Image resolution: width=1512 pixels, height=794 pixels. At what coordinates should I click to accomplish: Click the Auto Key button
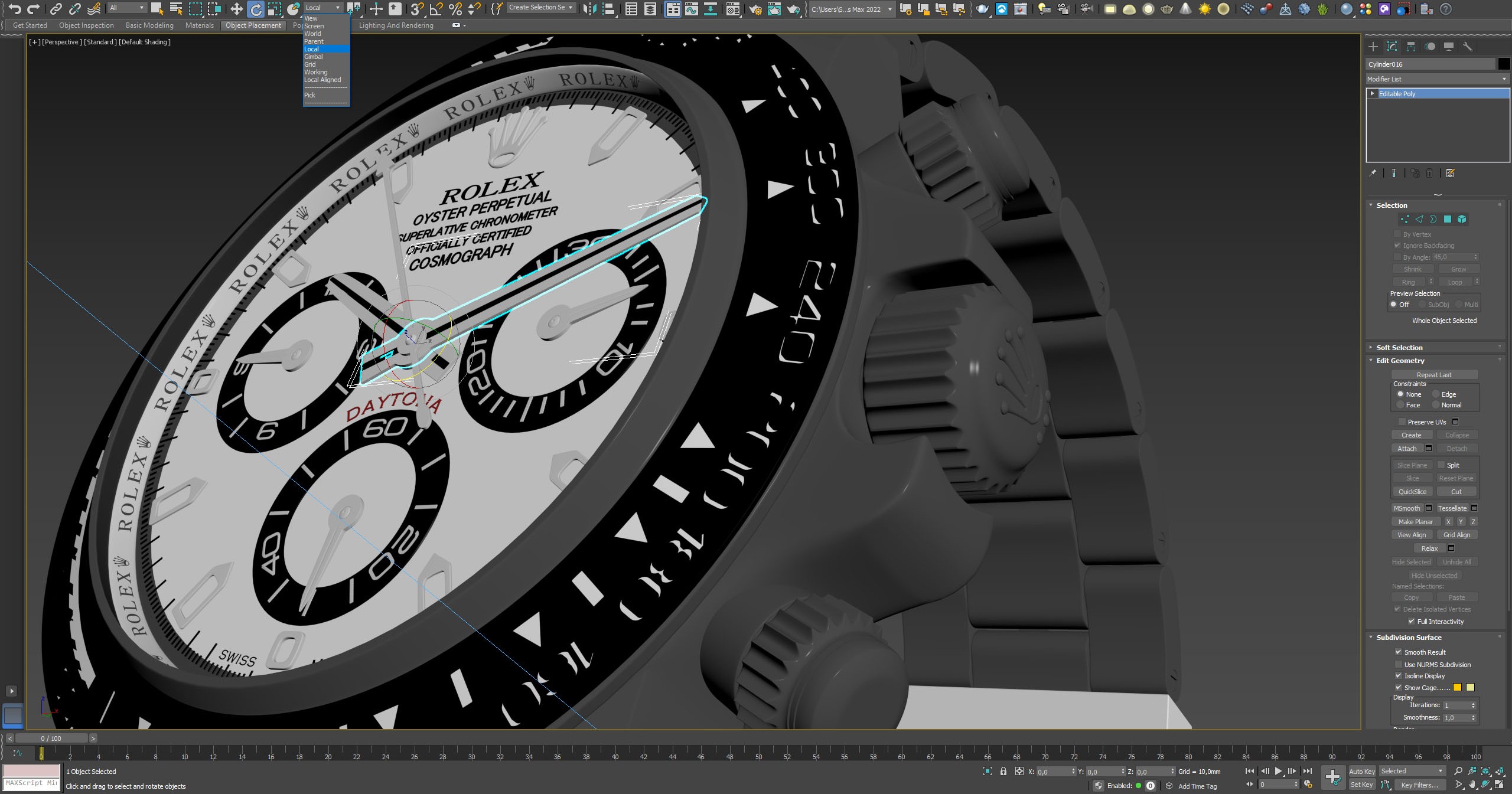pyautogui.click(x=1362, y=772)
